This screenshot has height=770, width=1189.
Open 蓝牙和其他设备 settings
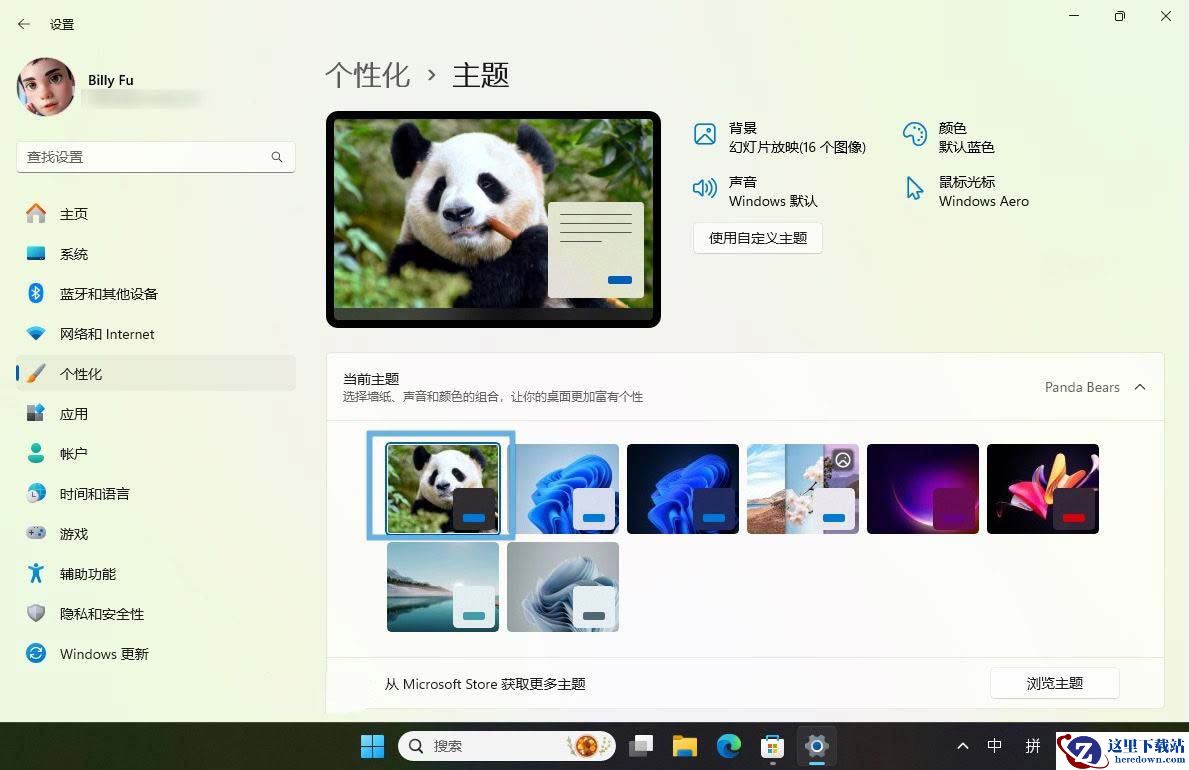pyautogui.click(x=155, y=294)
